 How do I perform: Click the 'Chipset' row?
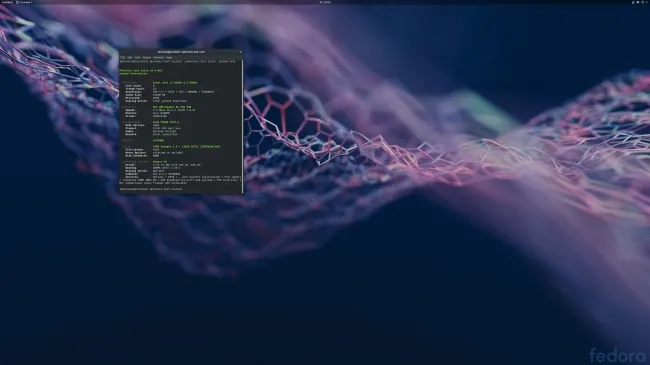click(x=153, y=128)
